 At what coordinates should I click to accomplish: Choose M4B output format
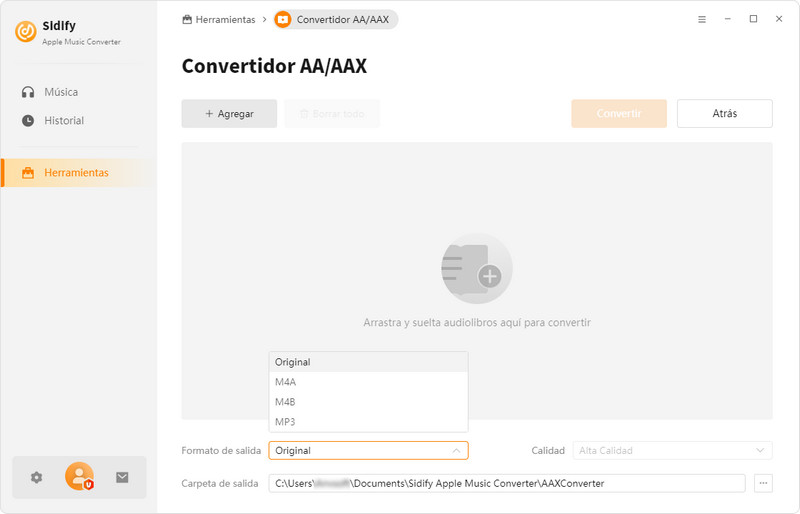[368, 402]
